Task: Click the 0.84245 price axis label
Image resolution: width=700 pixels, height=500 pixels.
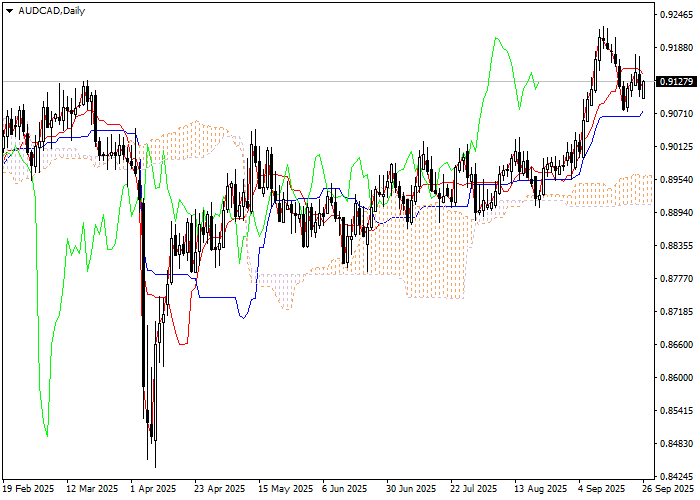Action: [676, 476]
